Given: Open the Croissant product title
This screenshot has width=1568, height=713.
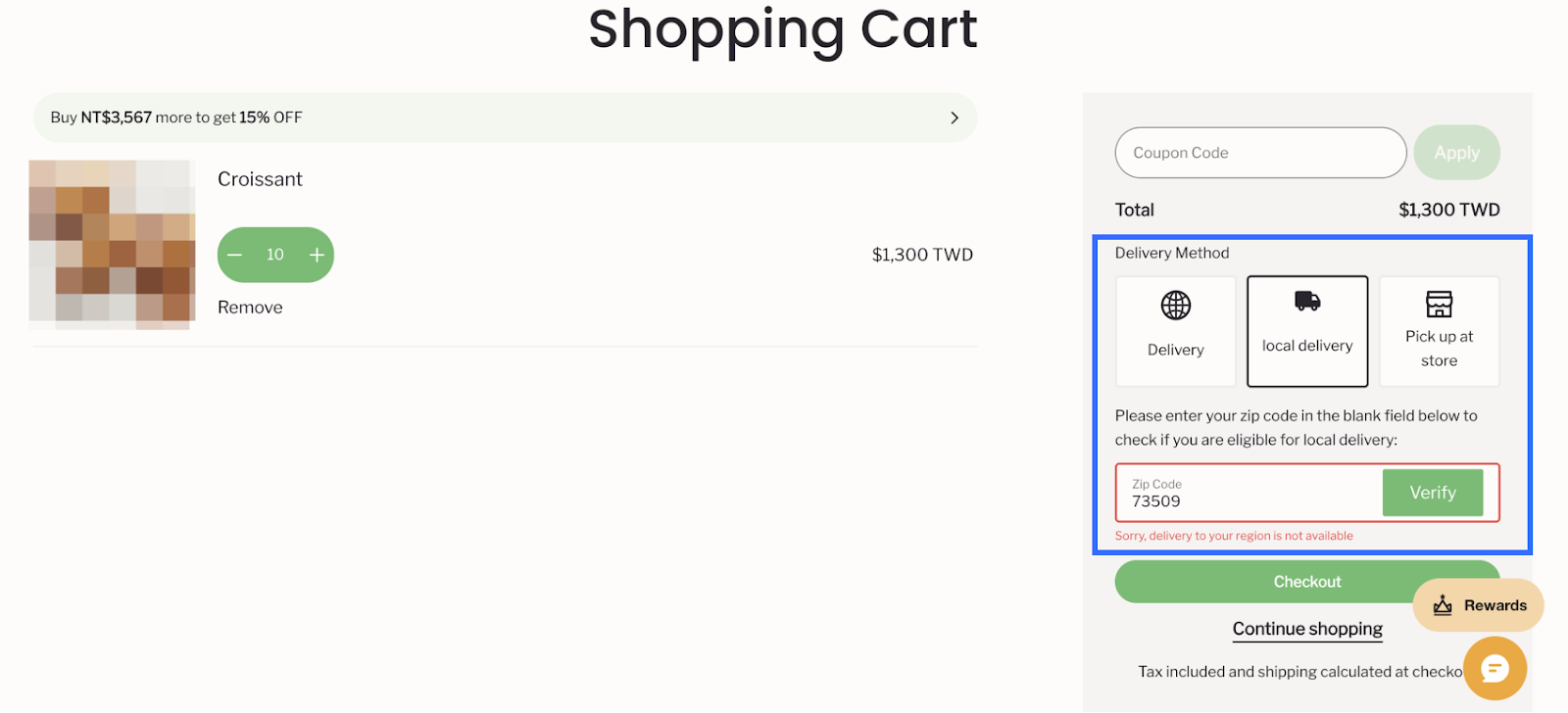Looking at the screenshot, I should click(260, 179).
